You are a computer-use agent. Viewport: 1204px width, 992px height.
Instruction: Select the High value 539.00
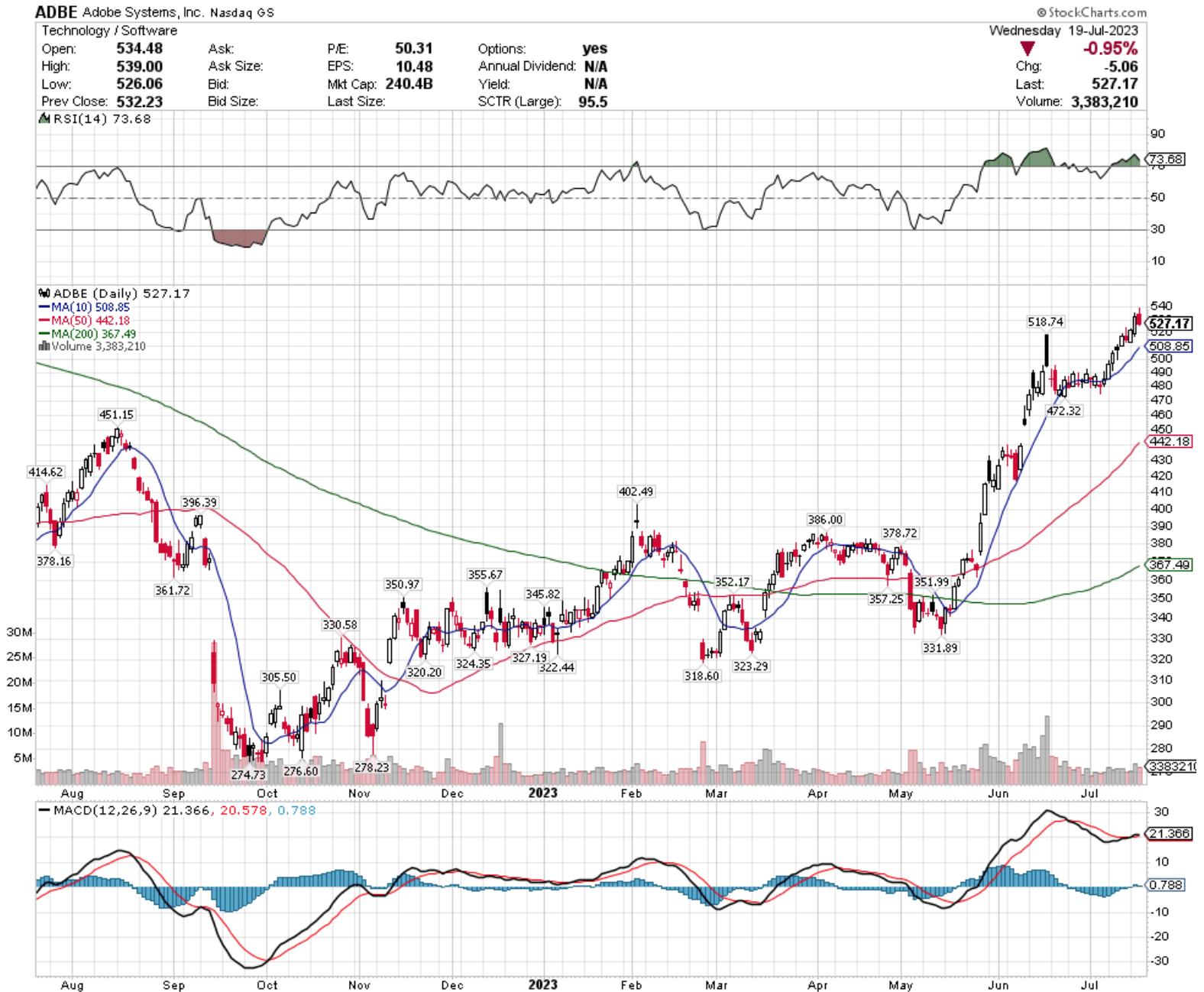[140, 66]
